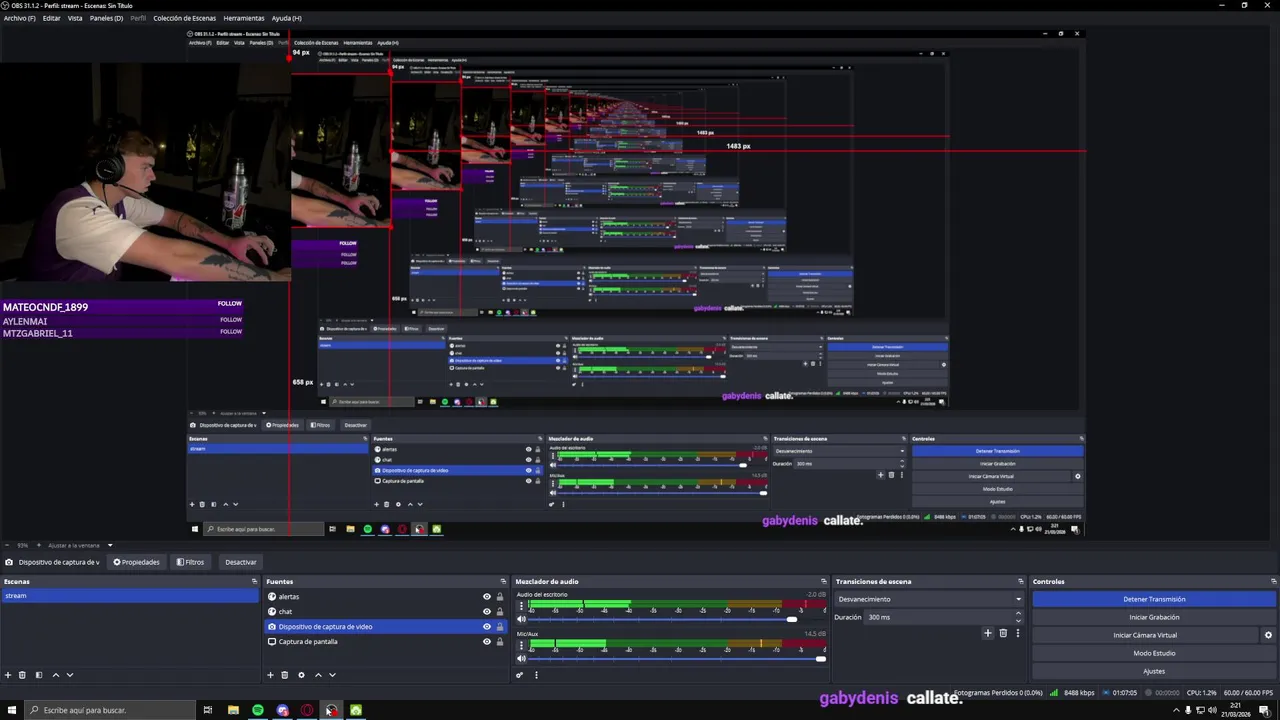The image size is (1280, 720).
Task: Toggle lock on chat source
Action: point(500,612)
